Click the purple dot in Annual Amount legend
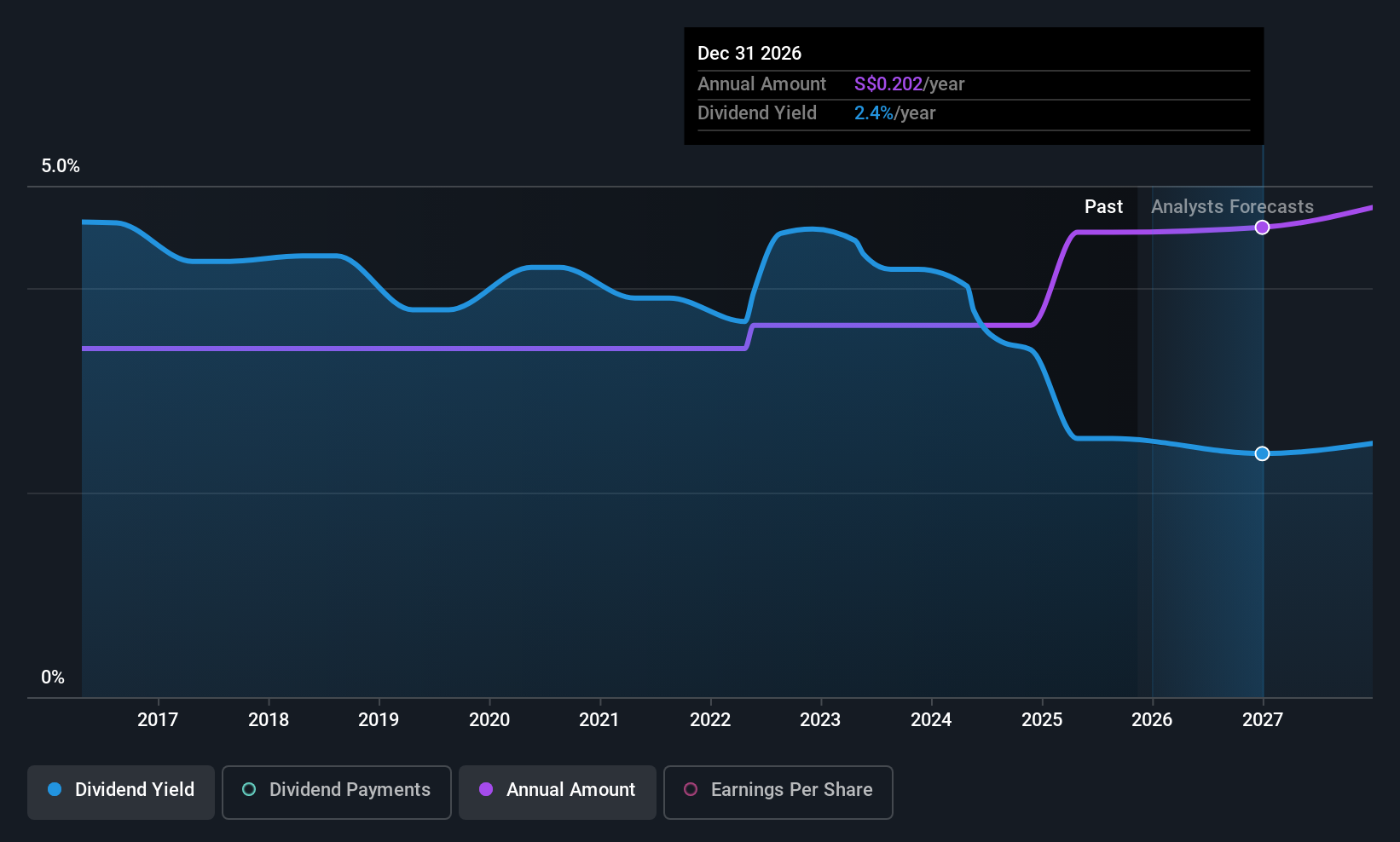This screenshot has height=842, width=1400. click(x=486, y=790)
